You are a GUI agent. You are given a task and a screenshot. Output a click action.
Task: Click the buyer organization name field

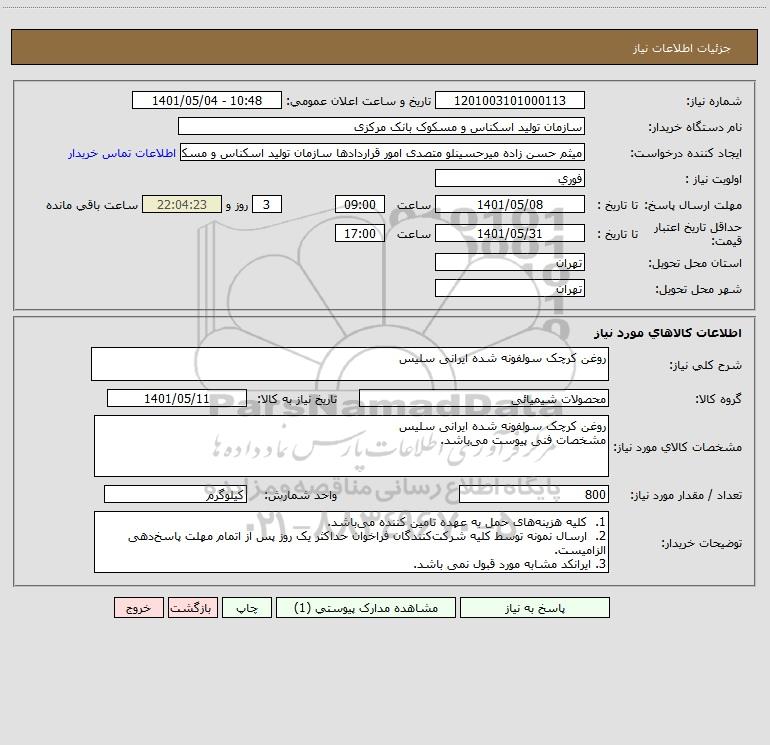click(x=381, y=126)
